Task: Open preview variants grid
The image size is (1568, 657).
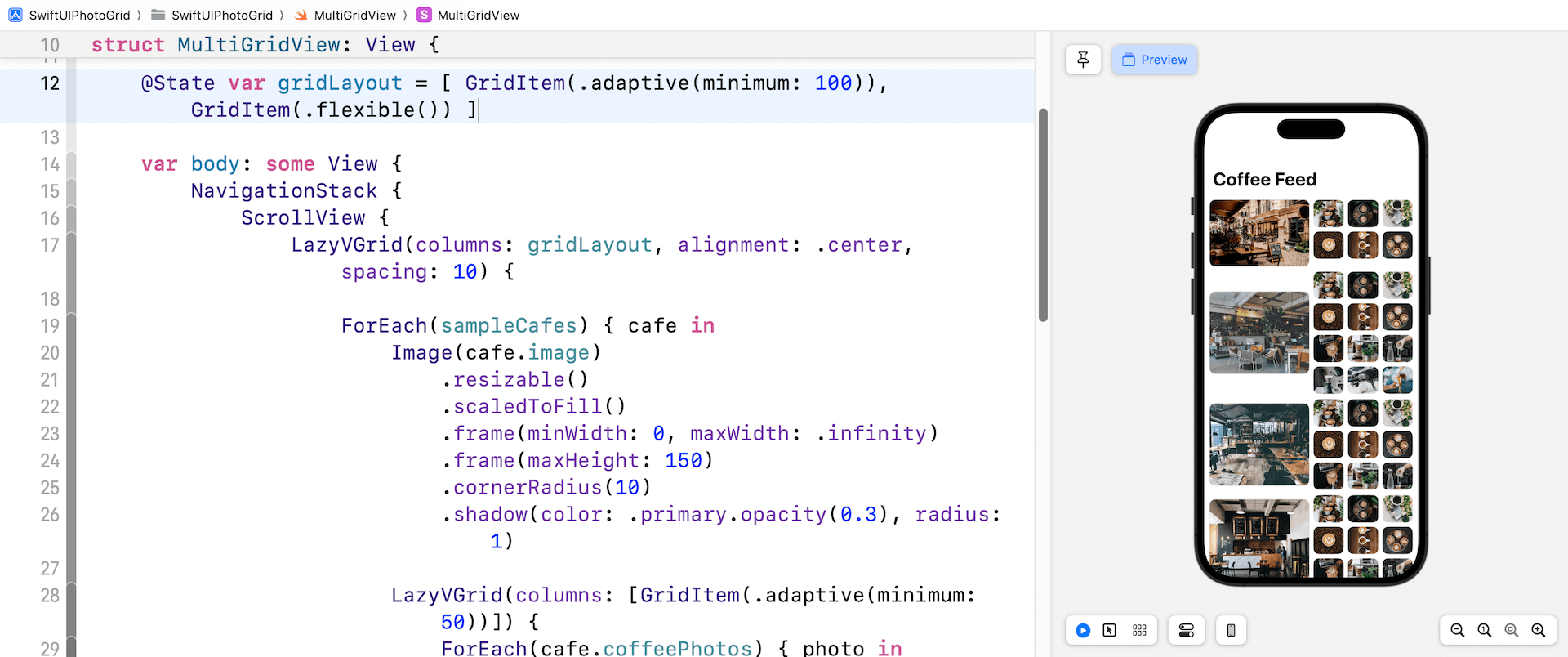Action: tap(1139, 630)
